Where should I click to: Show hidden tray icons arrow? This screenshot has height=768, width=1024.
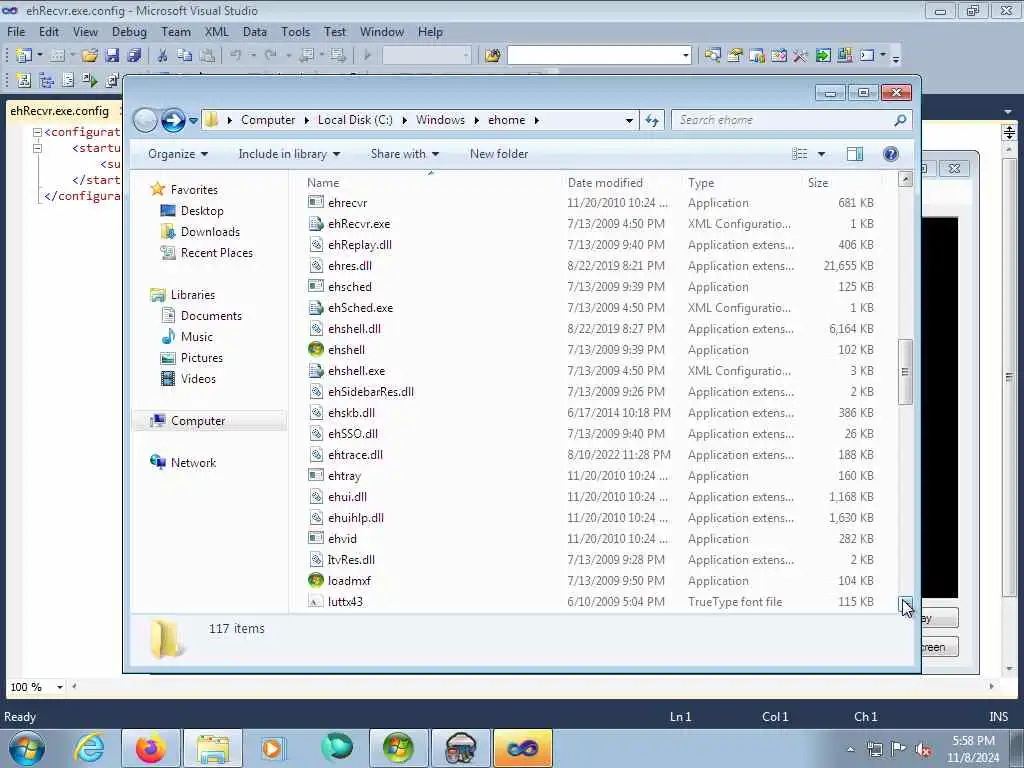850,750
